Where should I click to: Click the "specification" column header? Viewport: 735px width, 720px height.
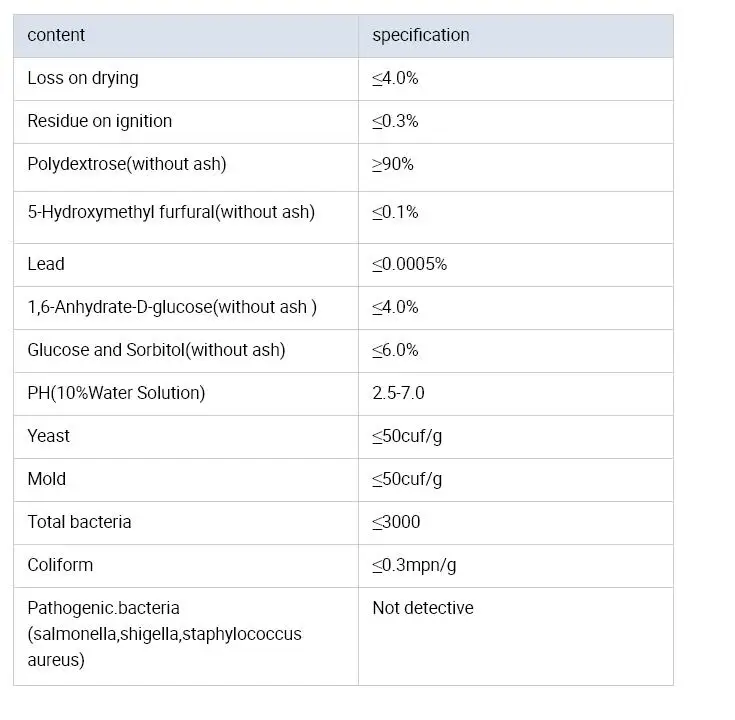click(420, 35)
